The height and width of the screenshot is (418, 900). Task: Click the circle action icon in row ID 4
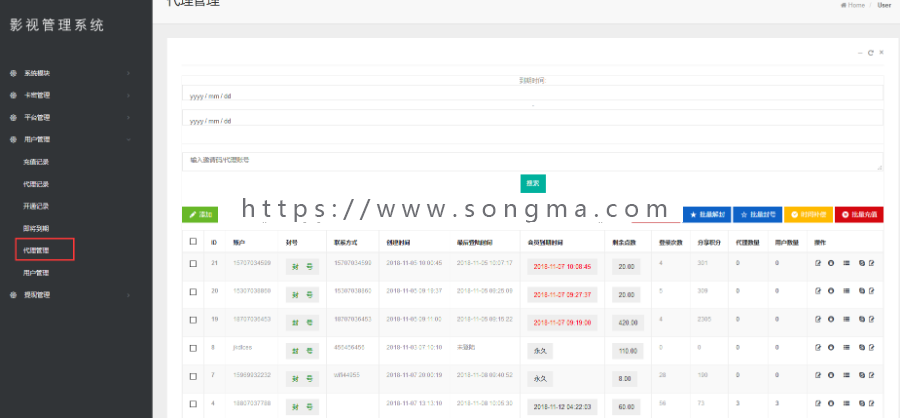[831, 404]
